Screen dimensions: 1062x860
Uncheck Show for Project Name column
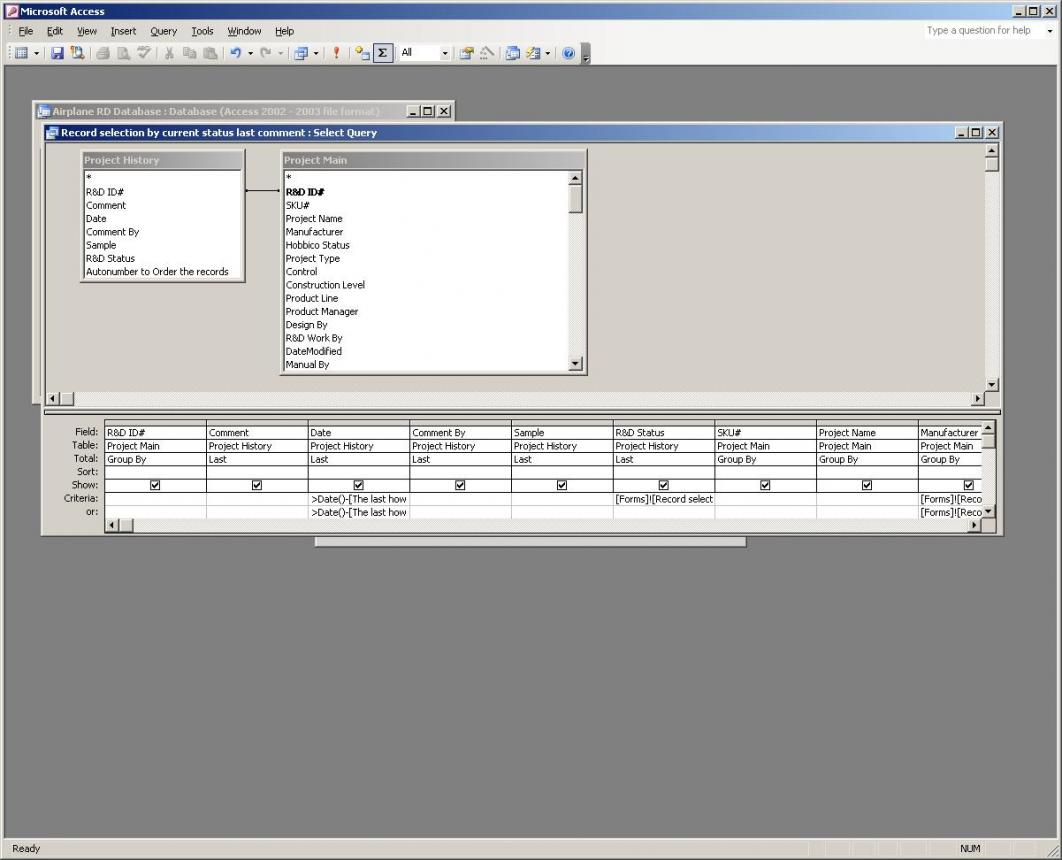pos(866,485)
